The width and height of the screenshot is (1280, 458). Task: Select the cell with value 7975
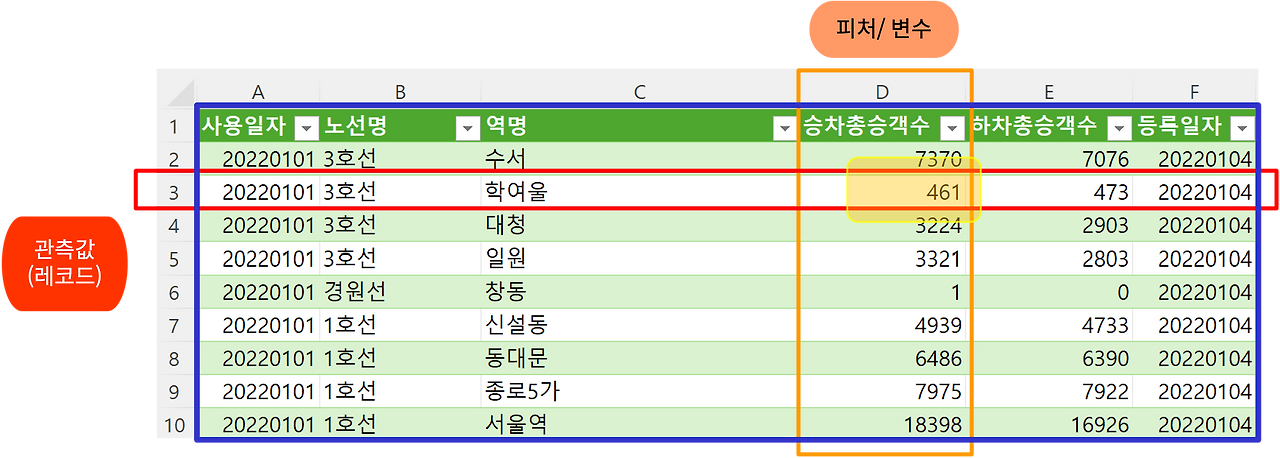883,391
